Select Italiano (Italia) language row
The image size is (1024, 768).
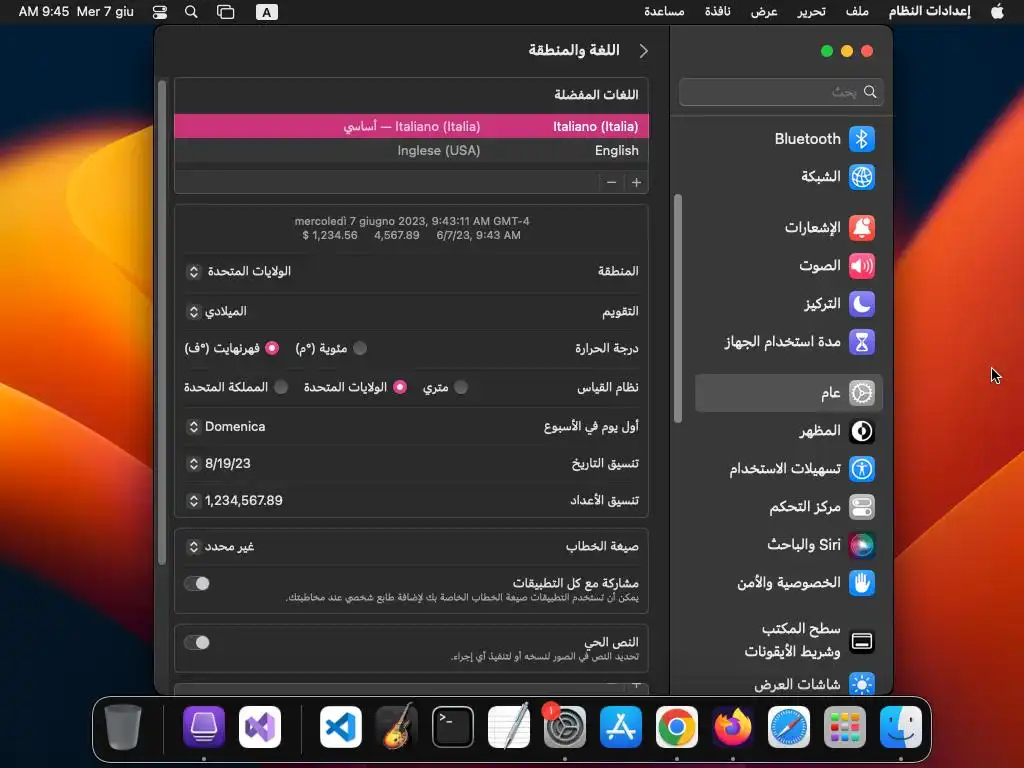[x=411, y=126]
